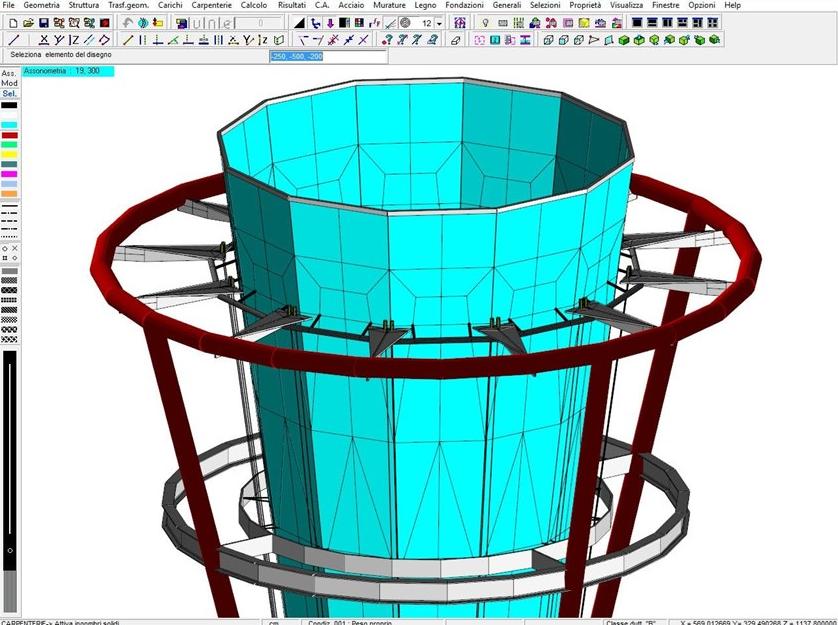Click the red stop square icon

(x=104, y=22)
